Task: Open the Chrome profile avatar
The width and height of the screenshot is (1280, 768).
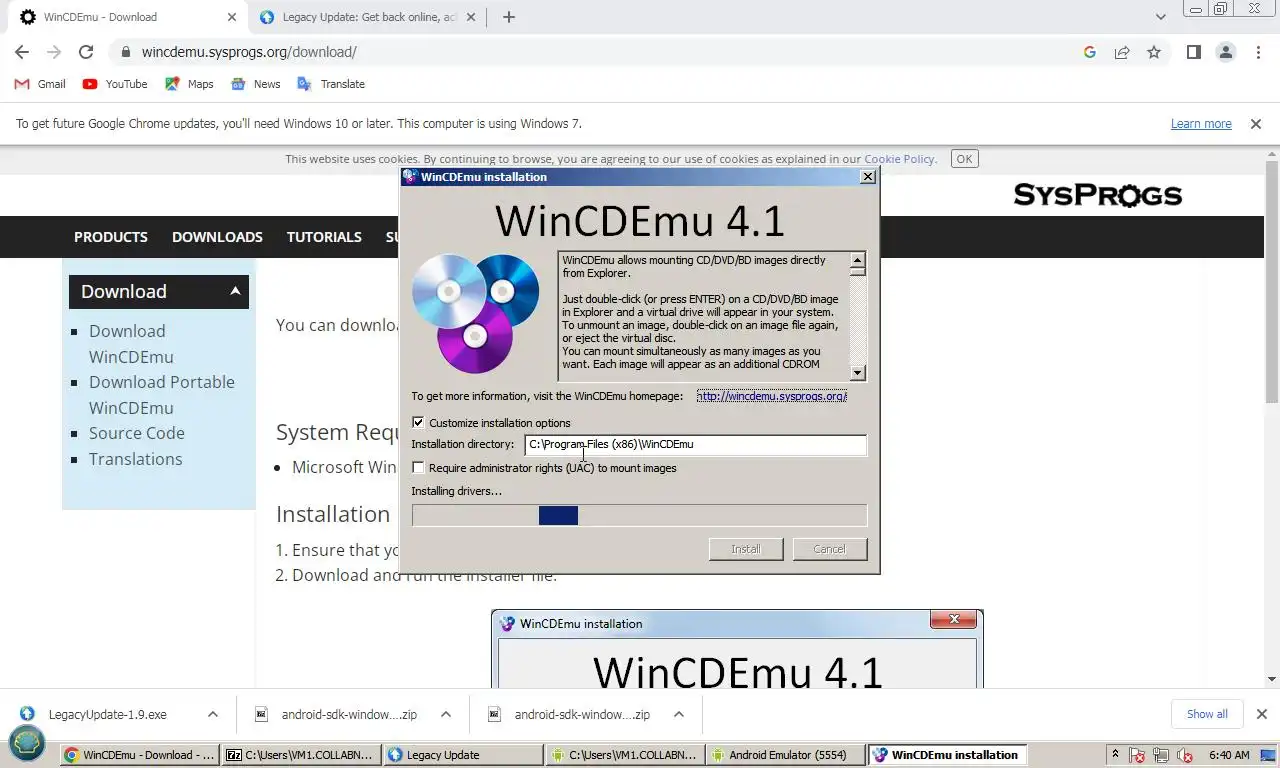Action: pyautogui.click(x=1226, y=52)
